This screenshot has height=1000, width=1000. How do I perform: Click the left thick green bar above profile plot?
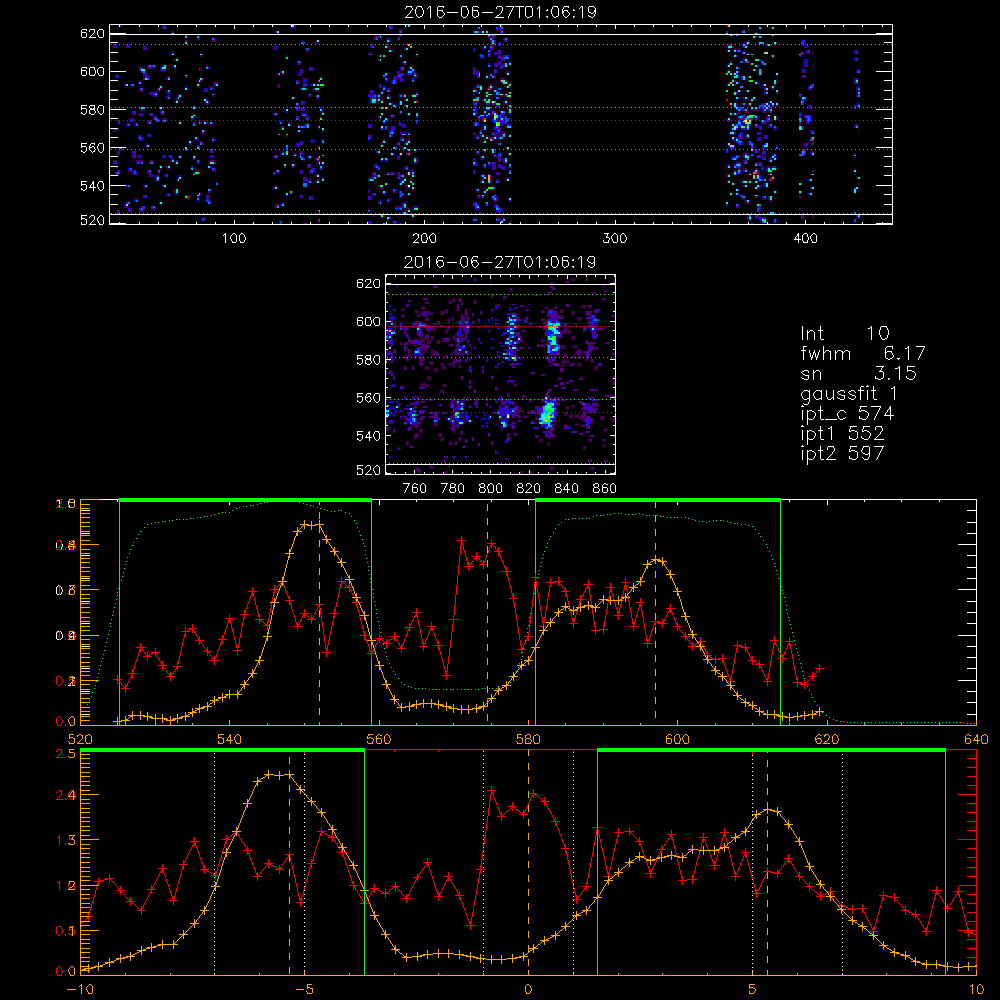click(246, 500)
